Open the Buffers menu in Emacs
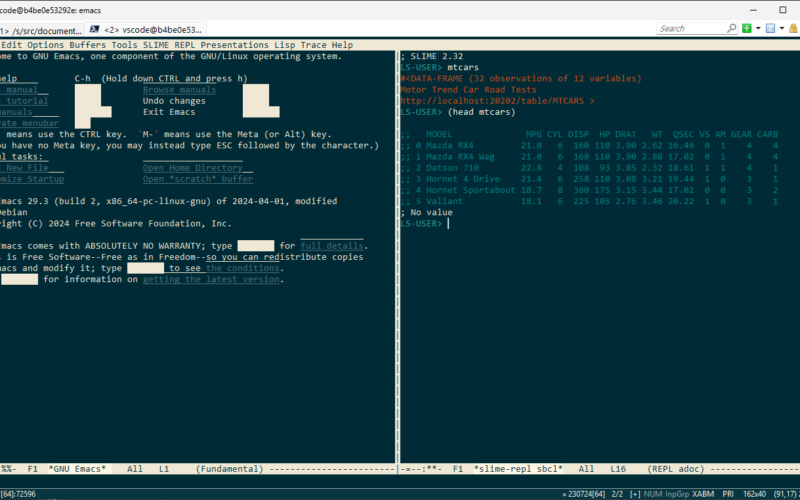 tap(88, 45)
